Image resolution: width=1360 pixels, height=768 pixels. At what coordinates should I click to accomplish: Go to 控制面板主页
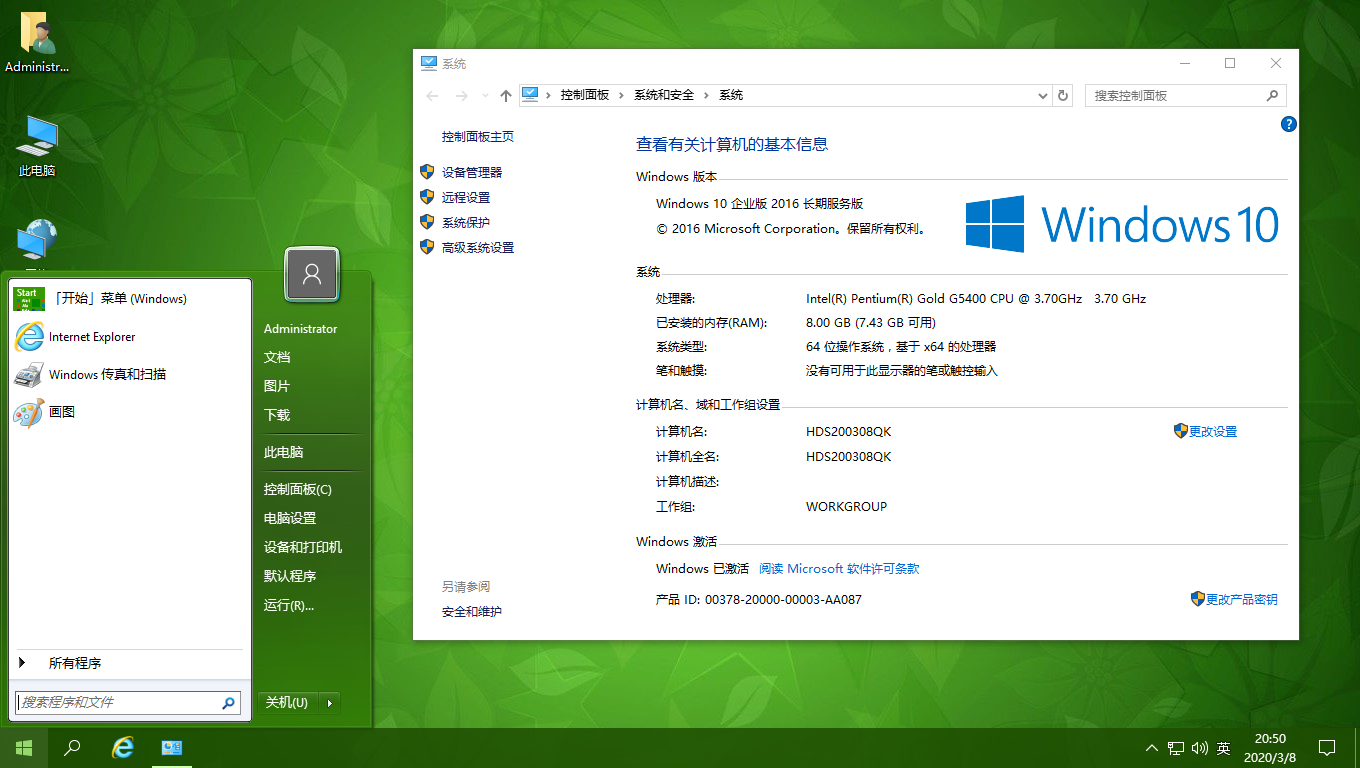478,136
